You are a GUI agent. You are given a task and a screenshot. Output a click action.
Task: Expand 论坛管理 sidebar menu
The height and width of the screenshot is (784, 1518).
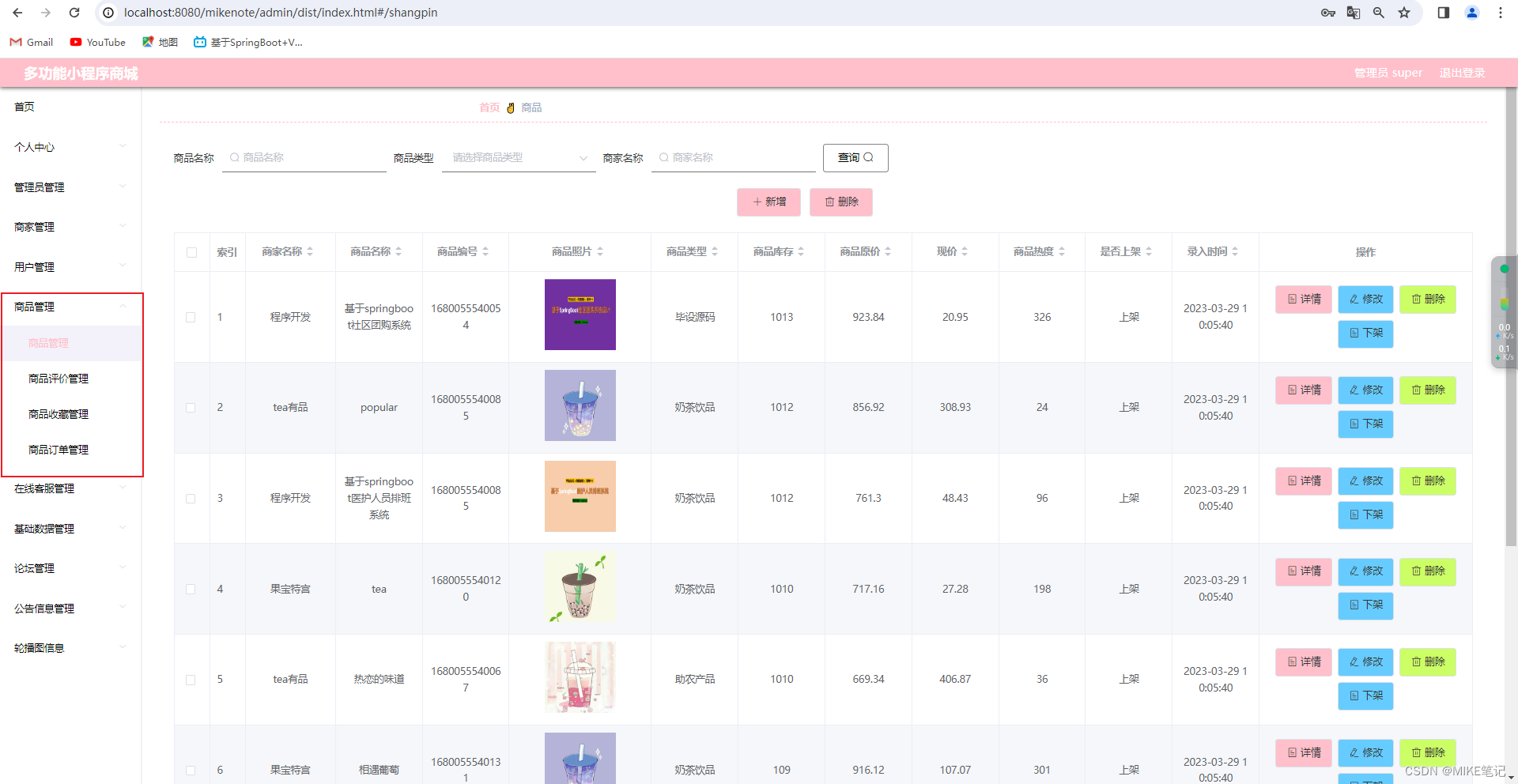(x=70, y=568)
